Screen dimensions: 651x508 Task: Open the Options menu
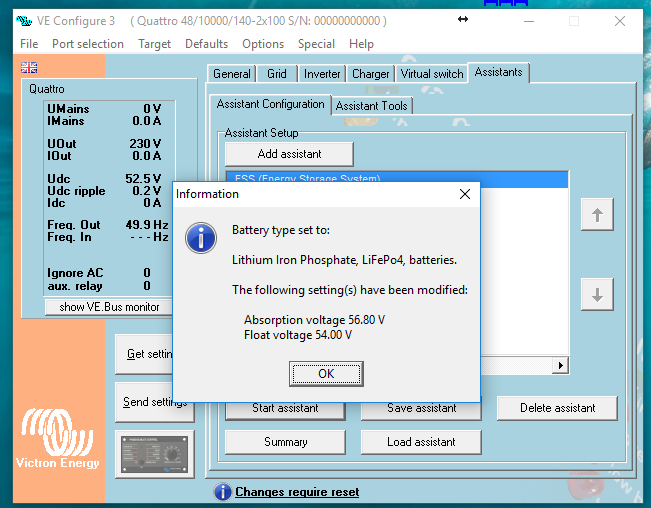pos(263,44)
